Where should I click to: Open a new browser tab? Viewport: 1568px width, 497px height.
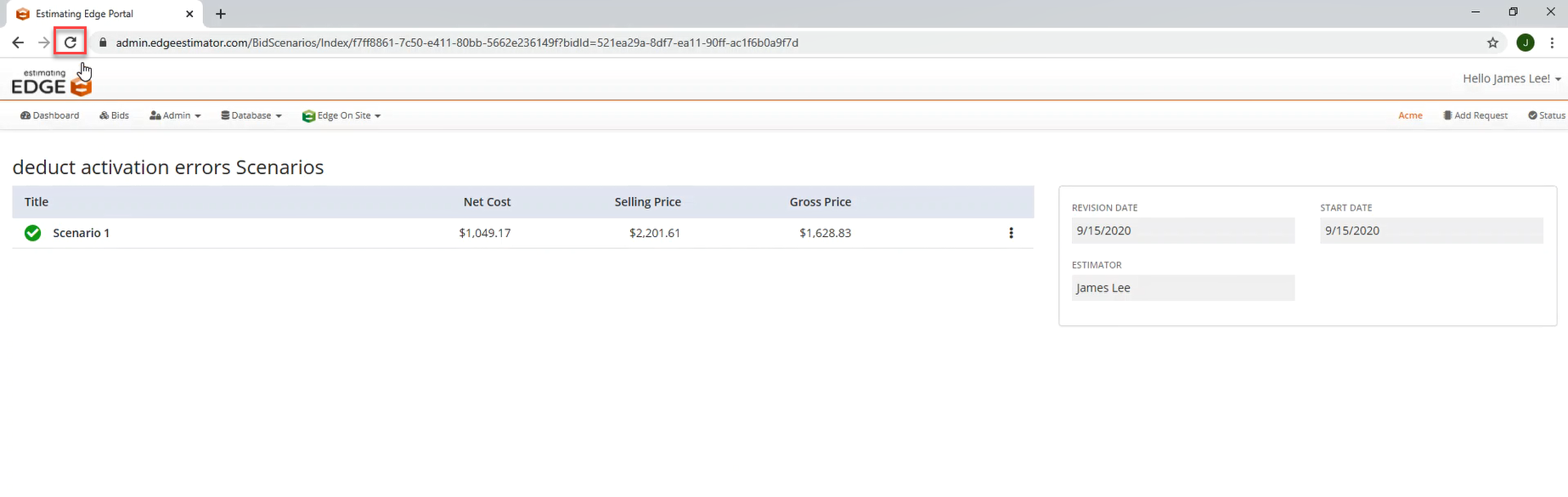(221, 14)
